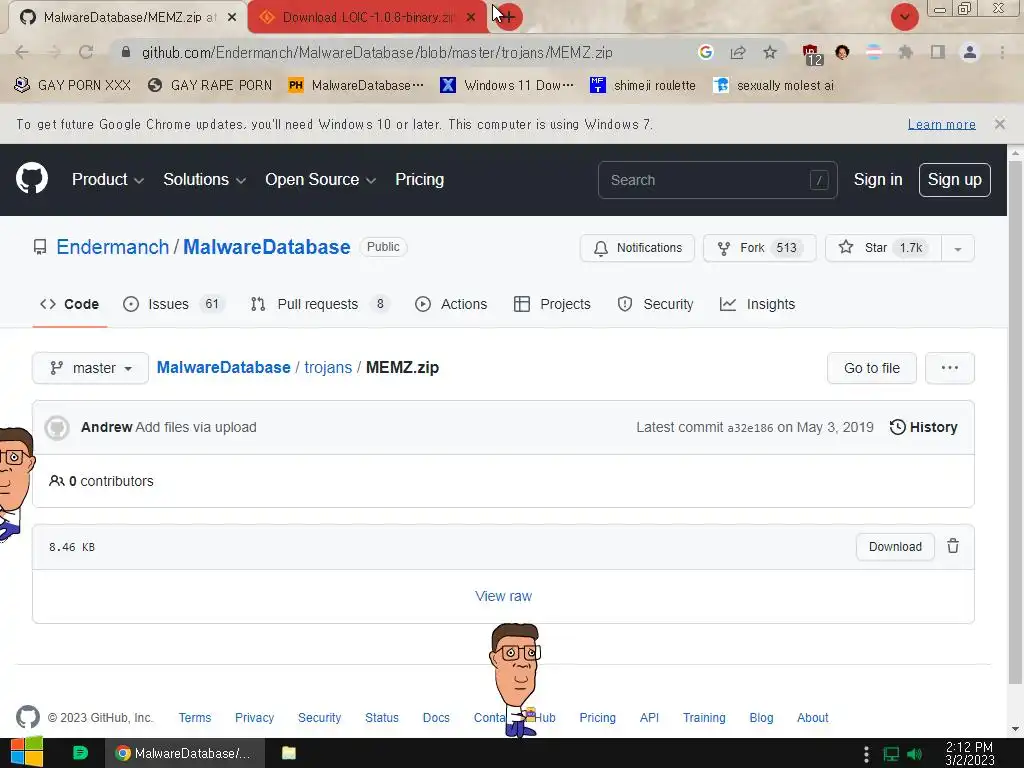Show hidden tray icons via the dots
Viewport: 1024px width, 768px height.
(x=866, y=754)
